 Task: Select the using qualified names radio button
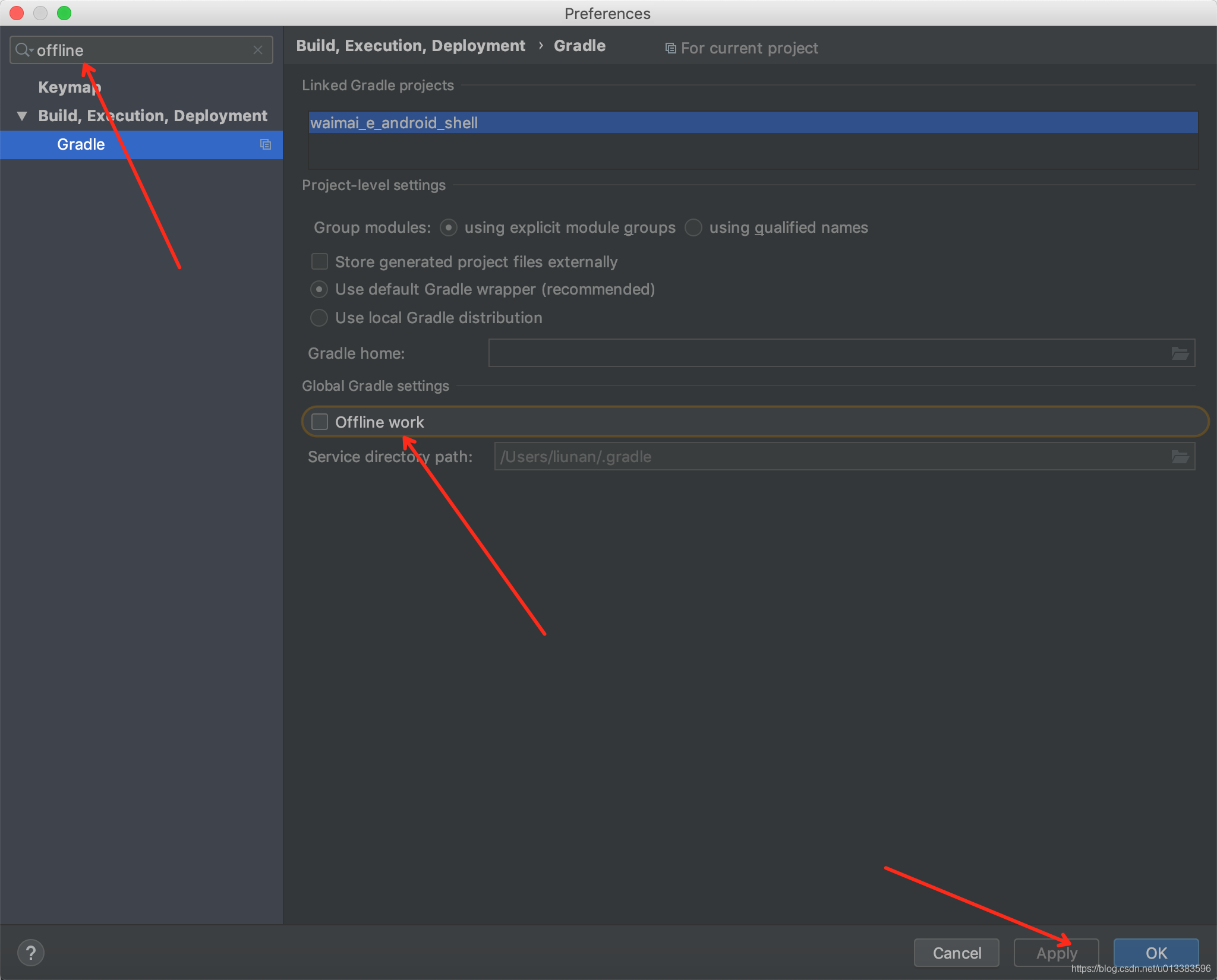click(693, 227)
